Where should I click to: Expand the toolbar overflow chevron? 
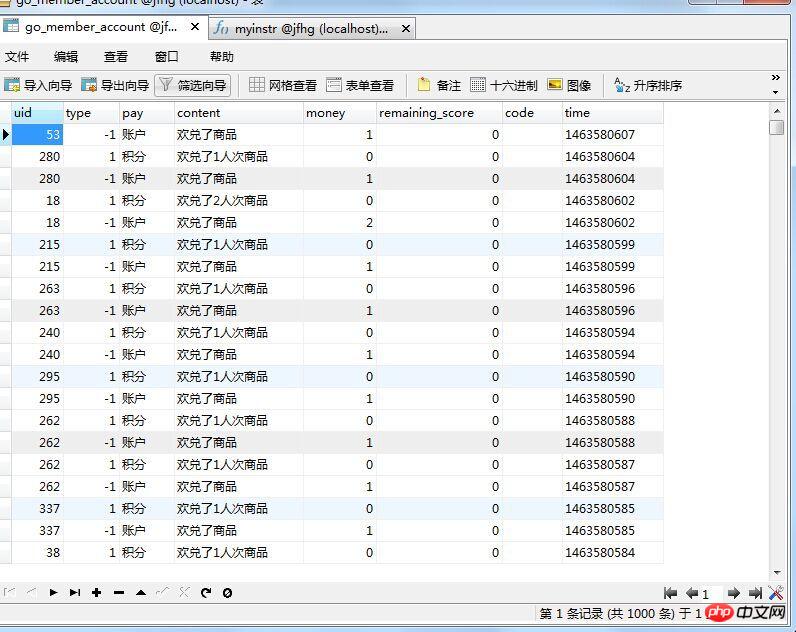[x=776, y=78]
